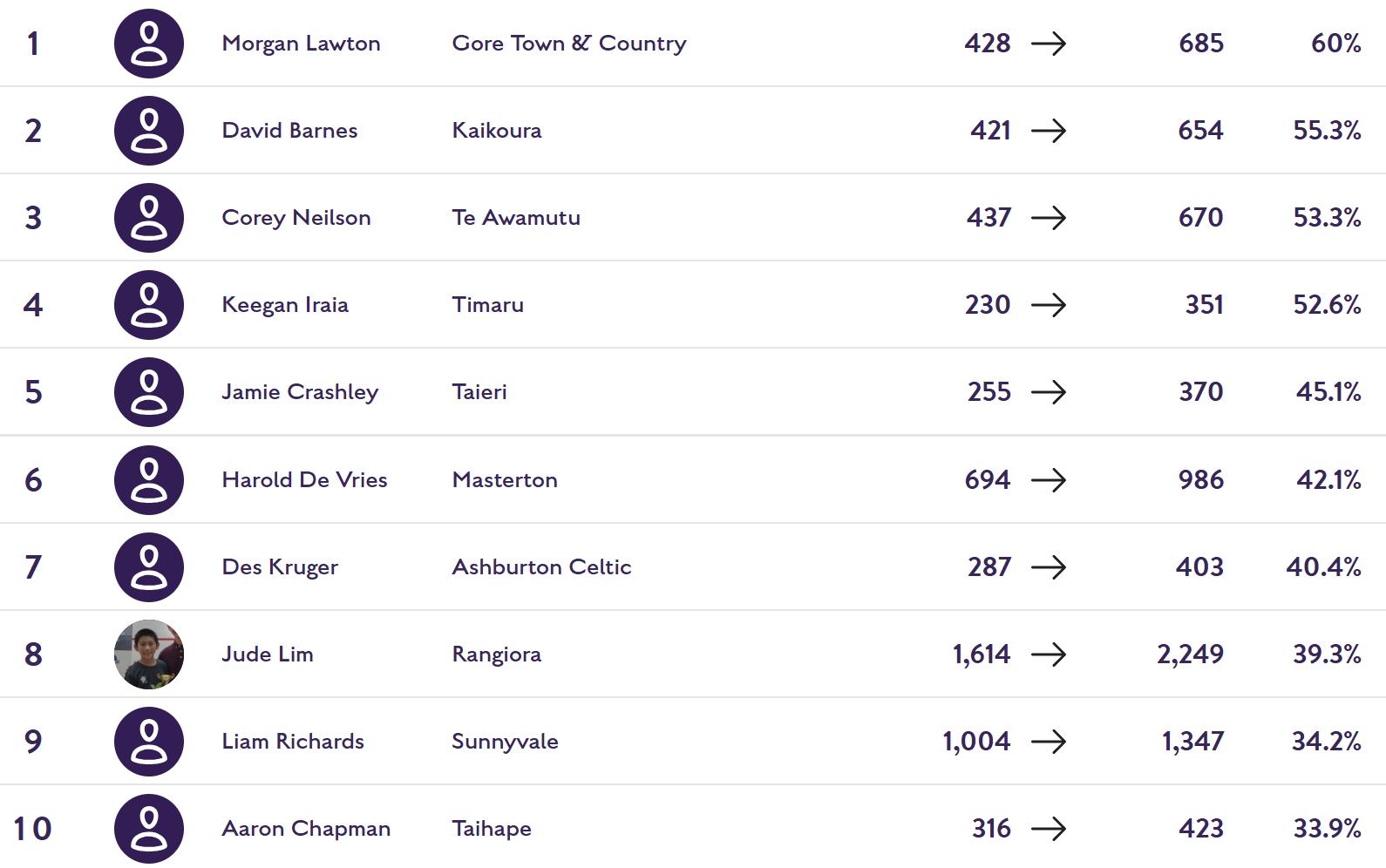Screen dimensions: 1386x868
Task: Click the Kaikoura club name
Action: (497, 131)
